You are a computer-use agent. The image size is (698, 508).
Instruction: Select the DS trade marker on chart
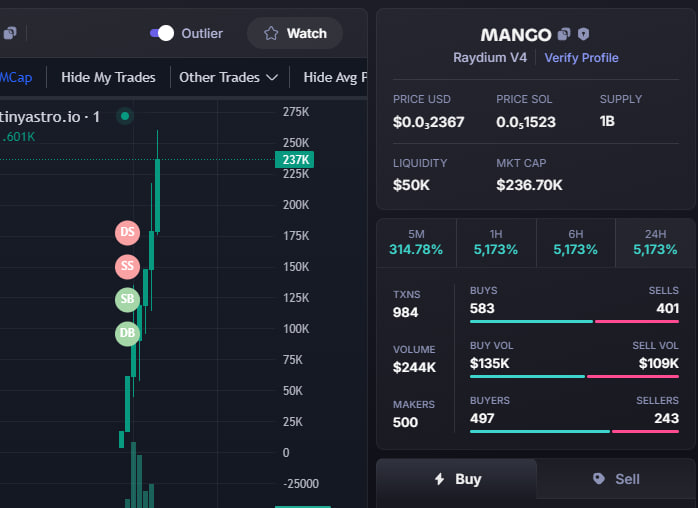point(127,232)
